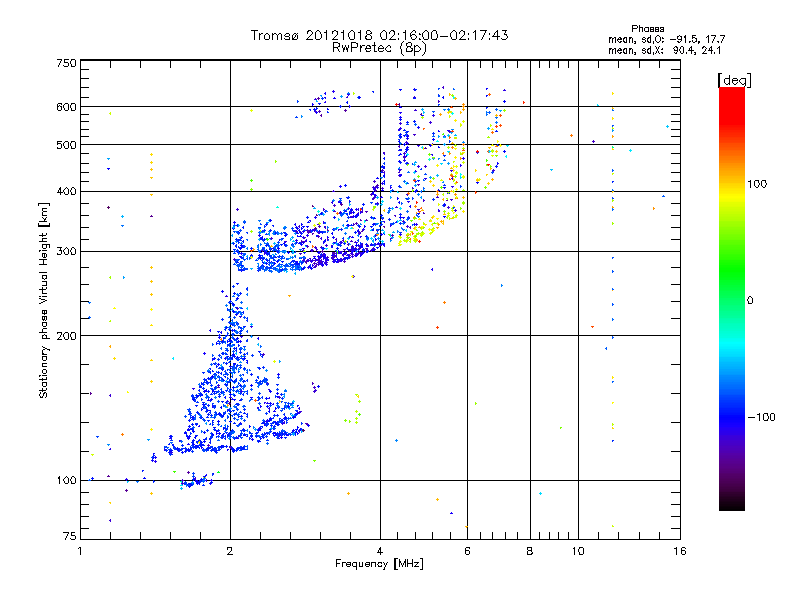This screenshot has width=800, height=600.
Task: Click the y-axis tick label "300"
Action: click(x=67, y=252)
